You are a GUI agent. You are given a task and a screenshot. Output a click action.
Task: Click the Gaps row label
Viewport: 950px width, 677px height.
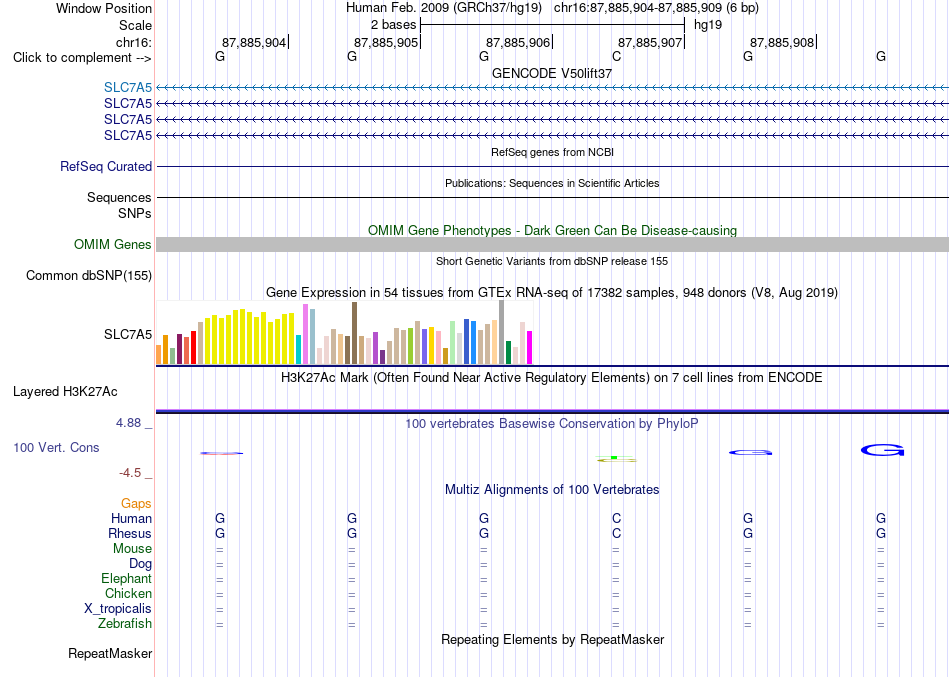coord(136,504)
